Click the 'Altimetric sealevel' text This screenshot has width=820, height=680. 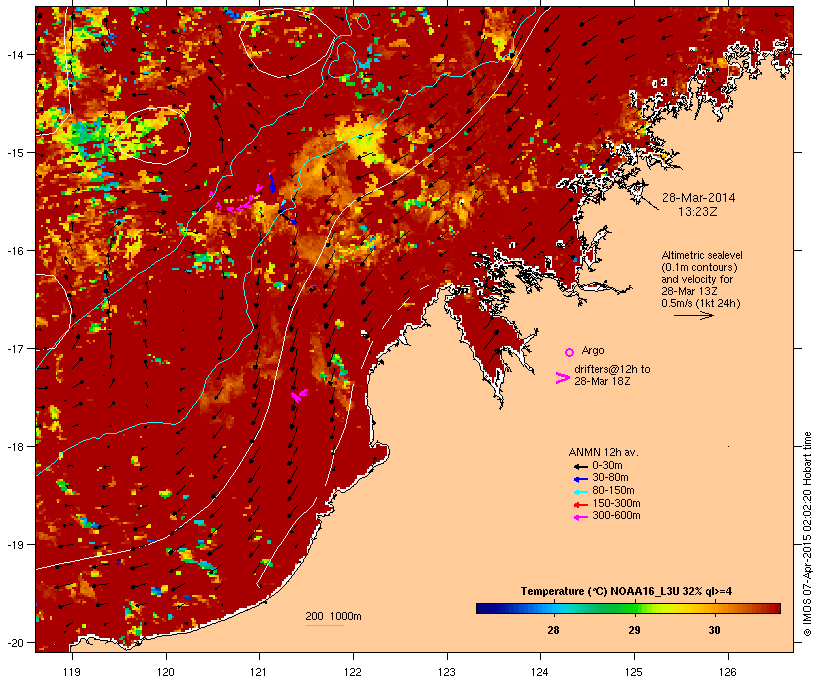point(702,255)
